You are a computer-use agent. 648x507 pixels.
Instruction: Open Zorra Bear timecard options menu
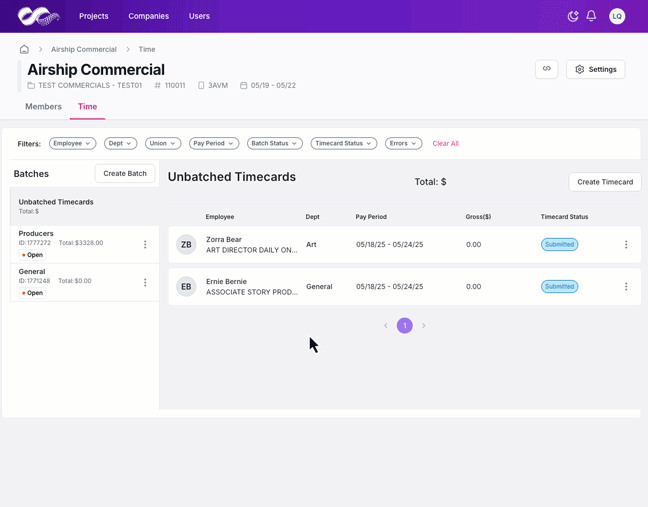[x=626, y=245]
